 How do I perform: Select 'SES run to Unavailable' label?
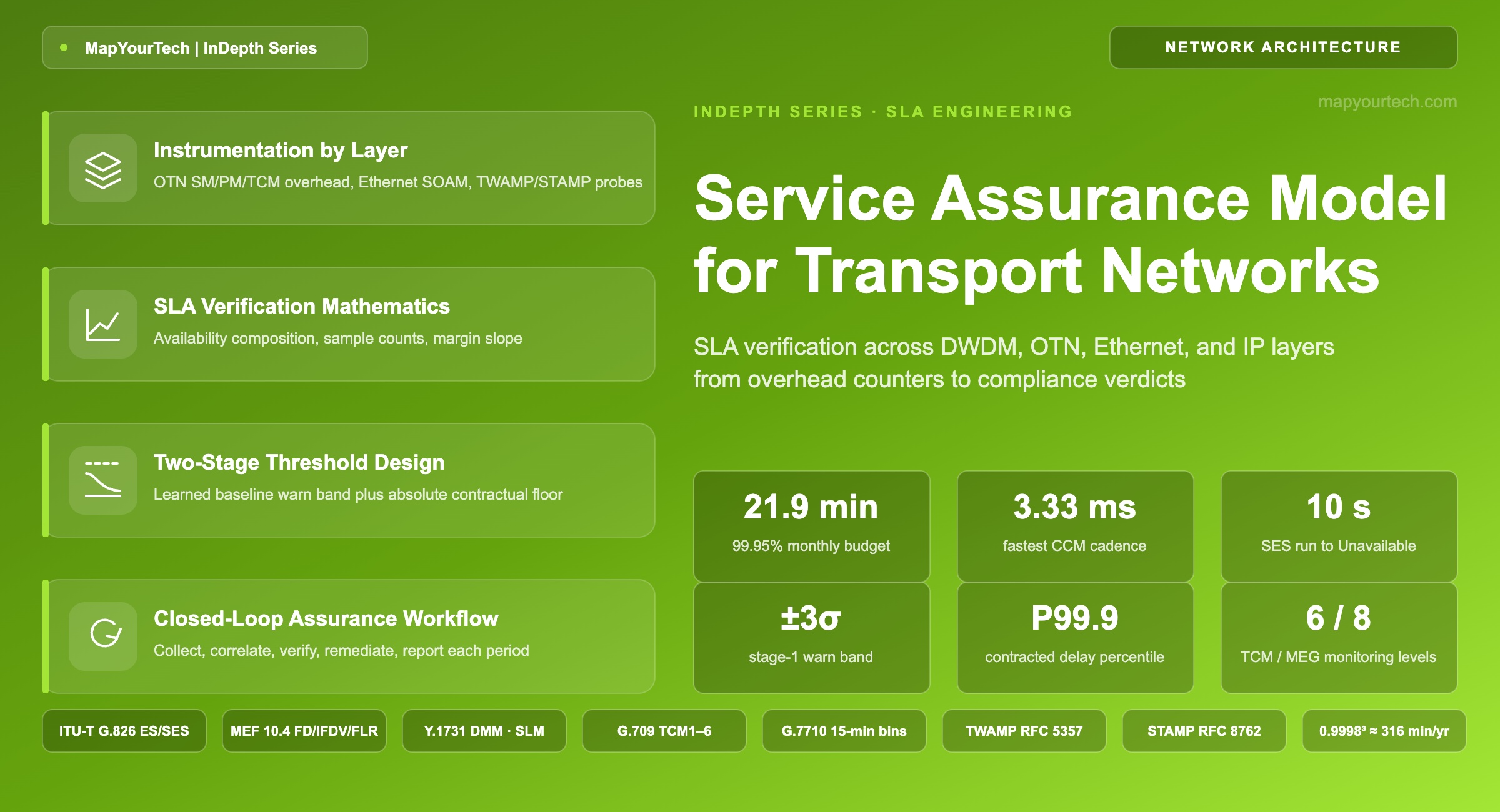(x=1339, y=546)
